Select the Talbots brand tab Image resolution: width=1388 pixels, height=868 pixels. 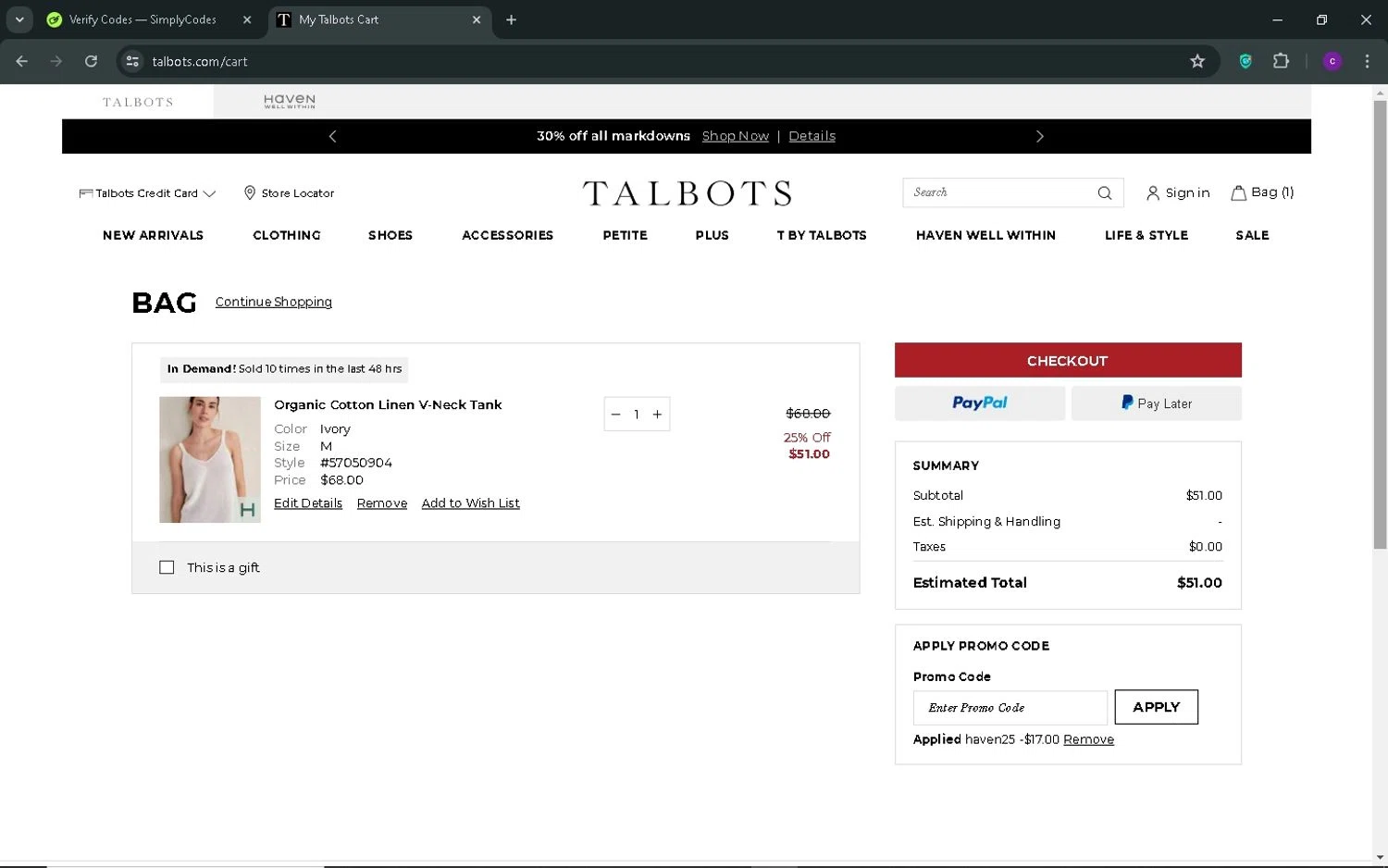pyautogui.click(x=138, y=102)
